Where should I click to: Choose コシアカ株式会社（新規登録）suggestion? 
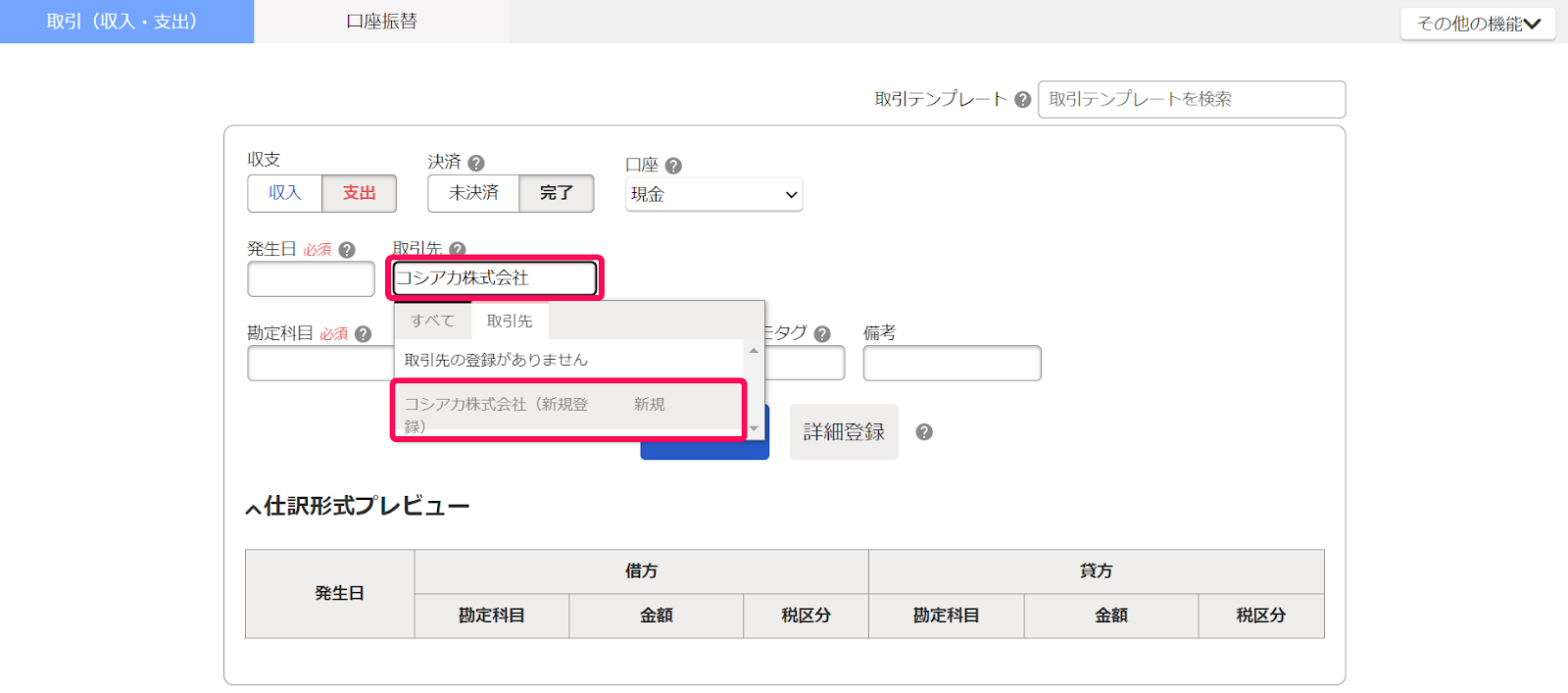568,411
